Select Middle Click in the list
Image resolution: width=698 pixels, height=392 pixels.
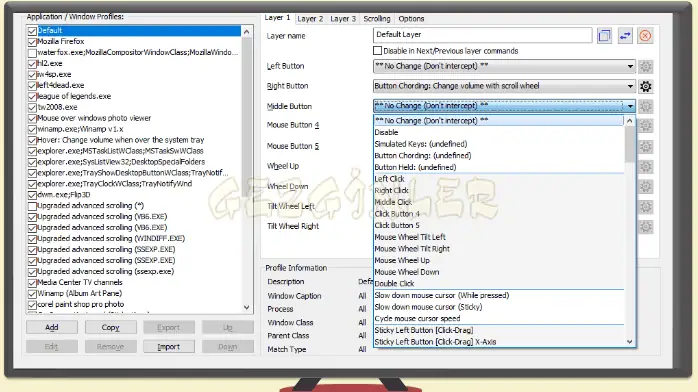499,202
